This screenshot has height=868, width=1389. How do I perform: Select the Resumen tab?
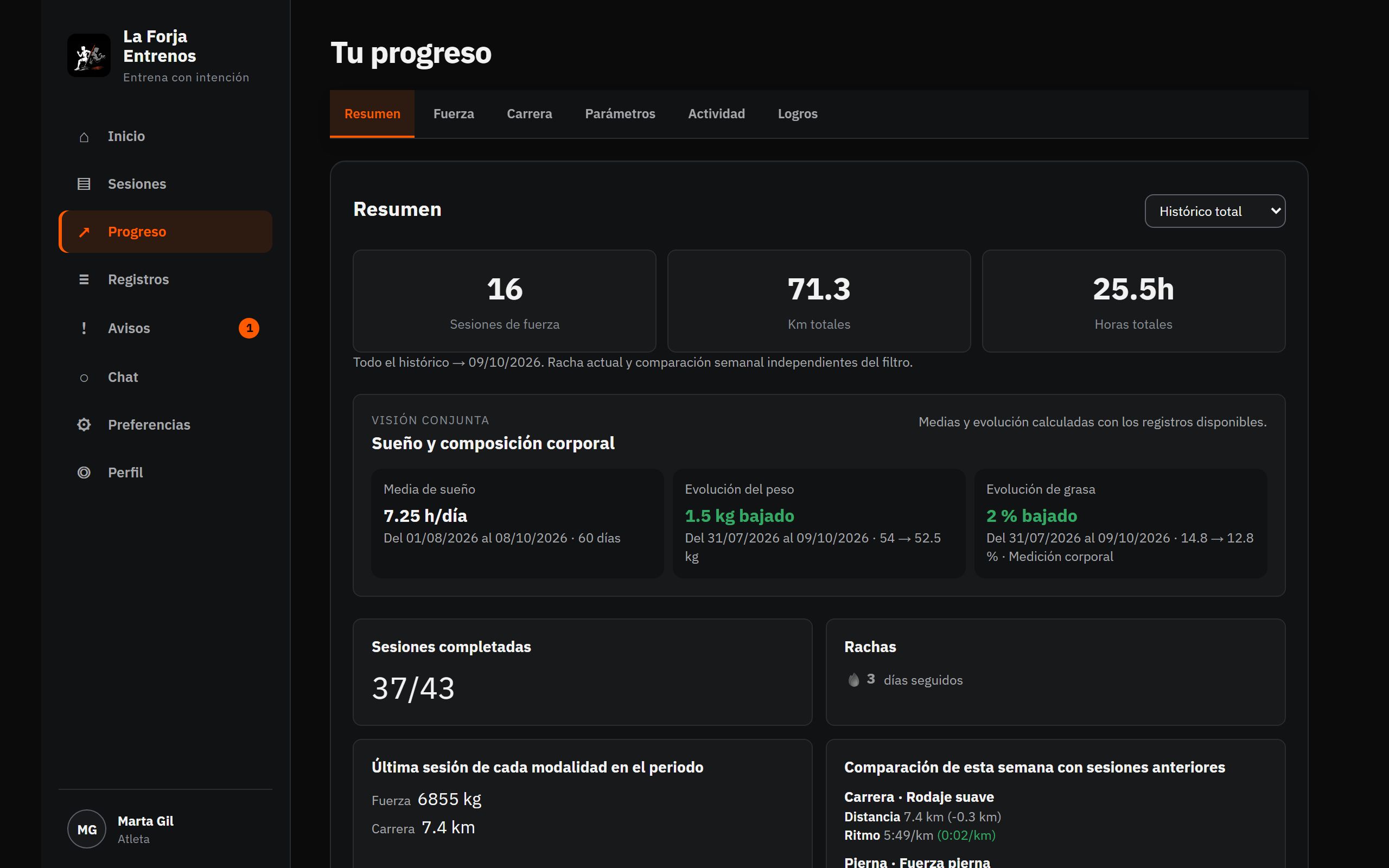[372, 114]
